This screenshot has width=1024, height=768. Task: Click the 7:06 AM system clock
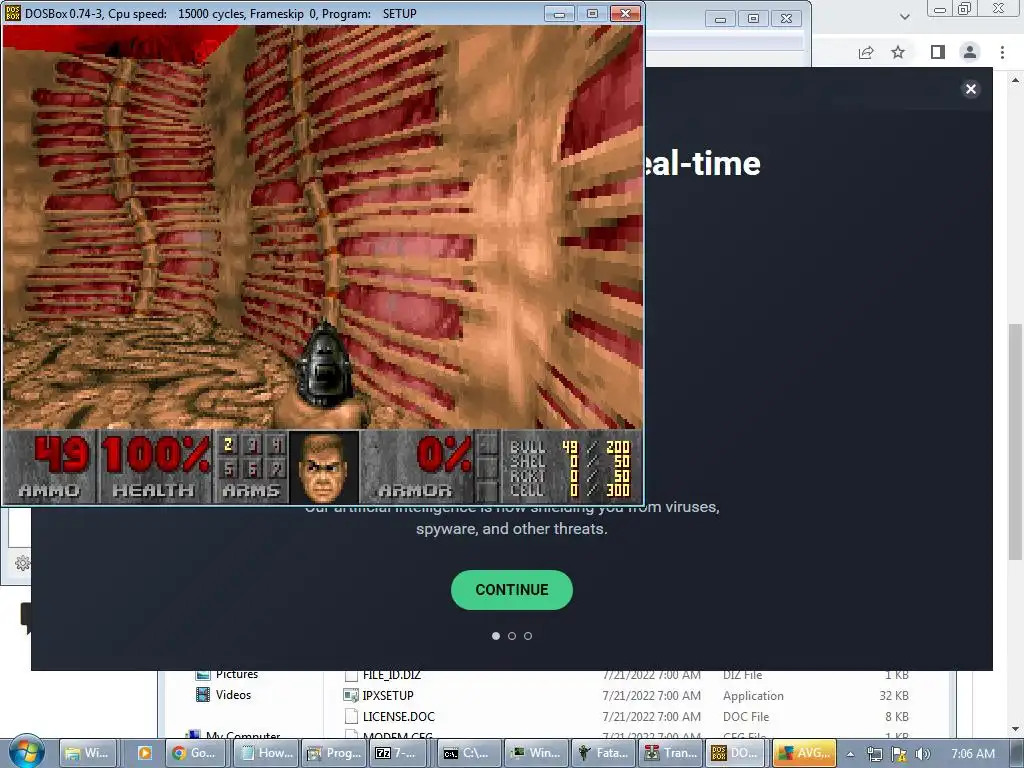972,753
